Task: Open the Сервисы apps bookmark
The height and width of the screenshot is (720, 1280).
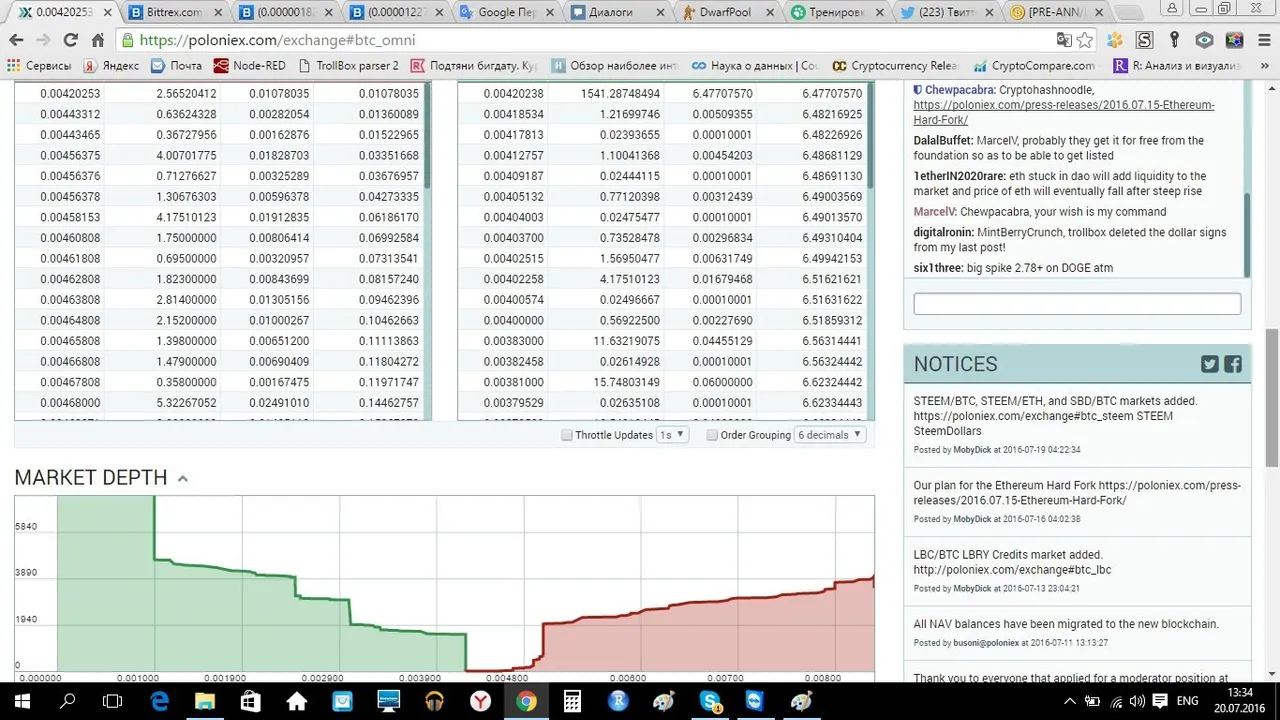Action: [39, 66]
